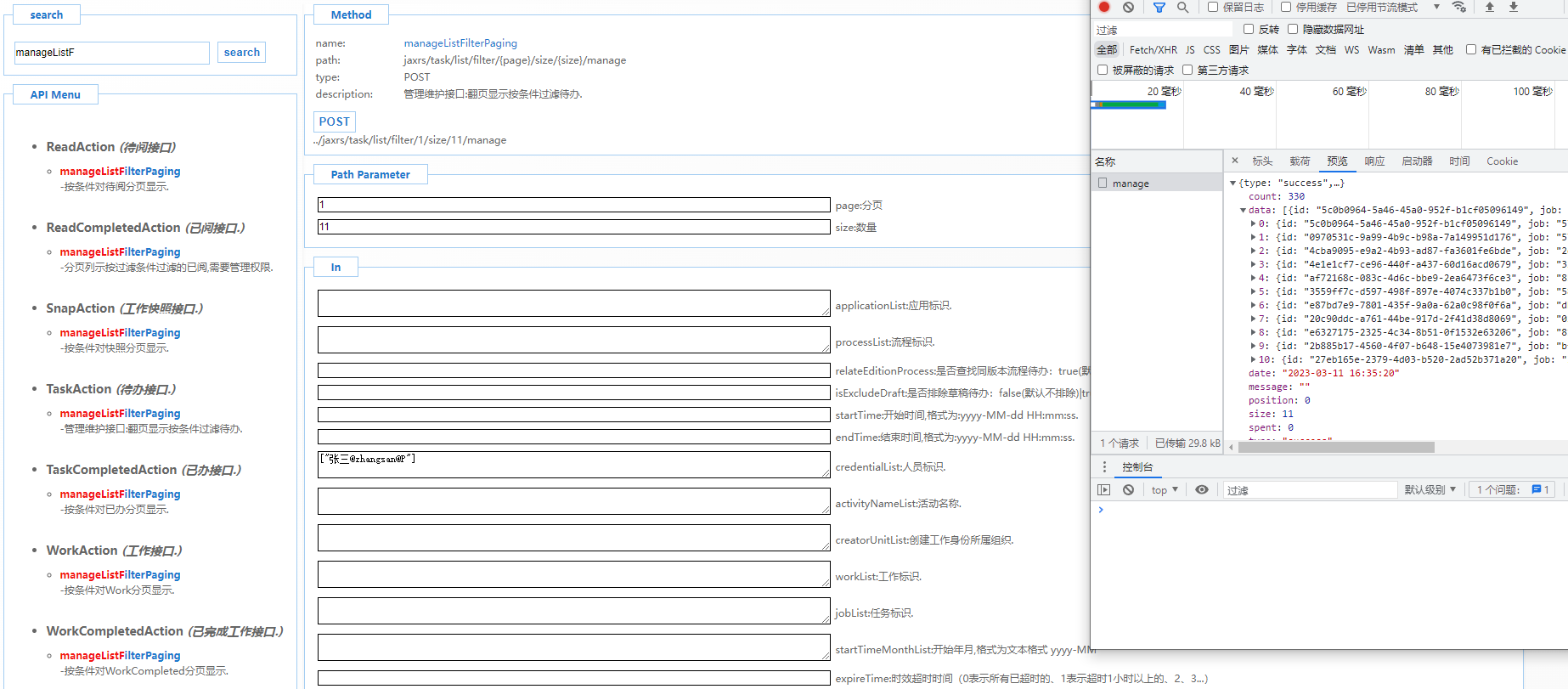
Task: Open network conditions wifi-gear icon
Action: [1459, 7]
